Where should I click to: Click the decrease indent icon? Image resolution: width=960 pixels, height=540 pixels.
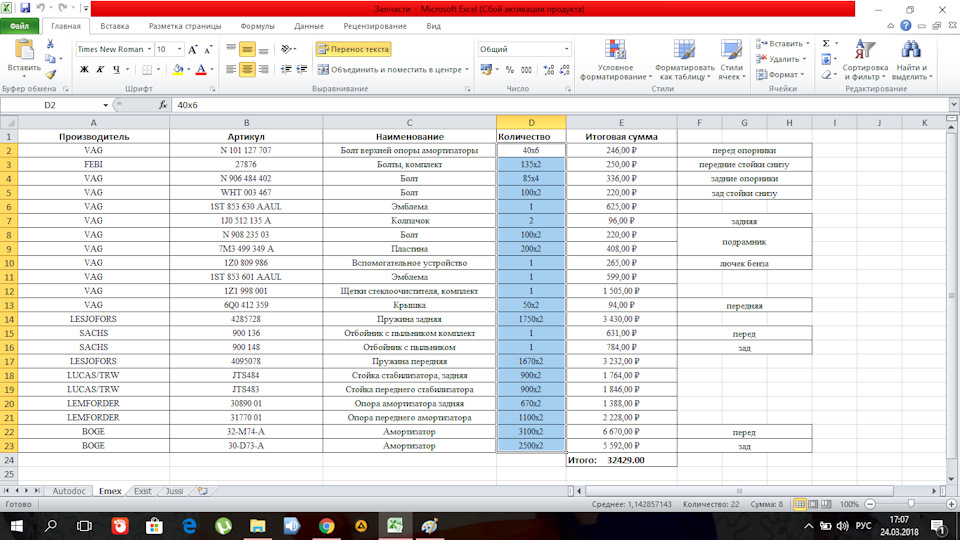286,70
